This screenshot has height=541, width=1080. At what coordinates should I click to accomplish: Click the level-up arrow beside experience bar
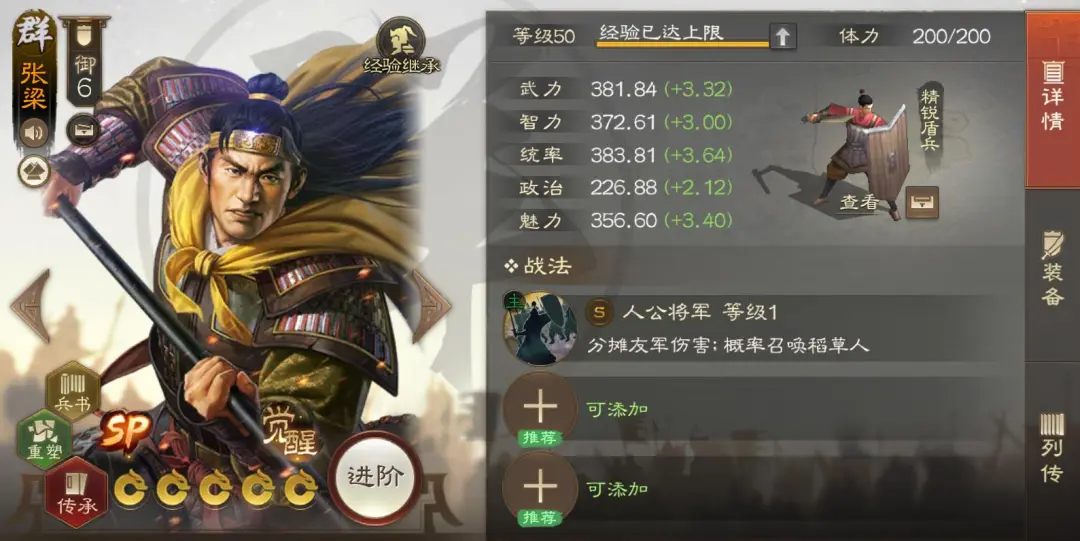782,36
